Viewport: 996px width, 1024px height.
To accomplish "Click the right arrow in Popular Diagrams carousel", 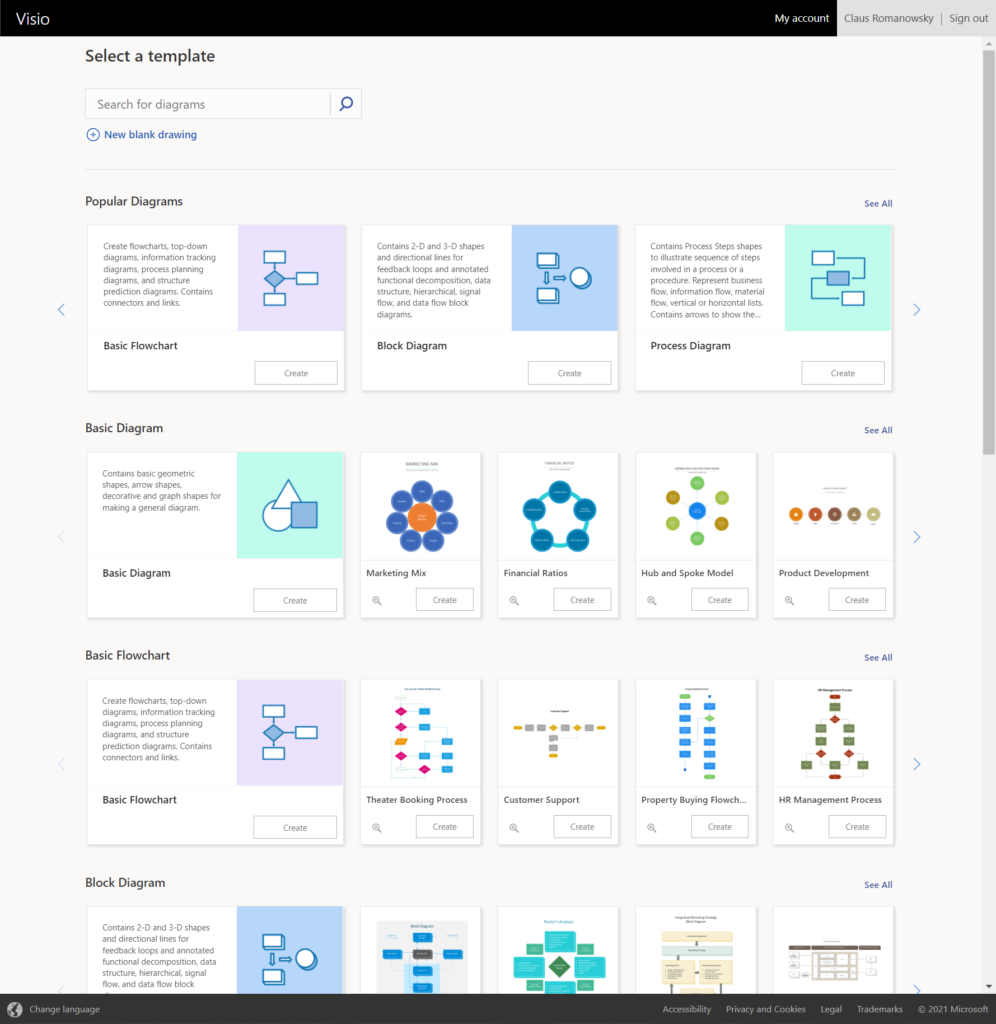I will pos(917,310).
